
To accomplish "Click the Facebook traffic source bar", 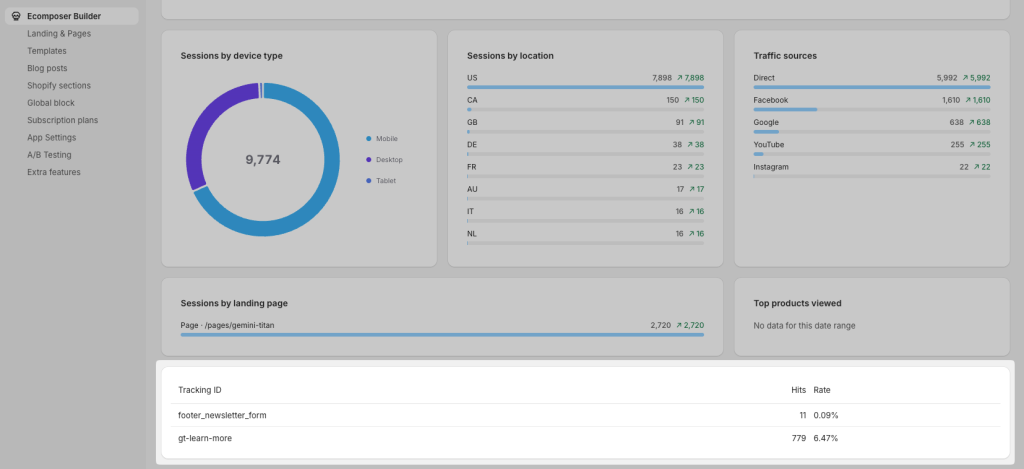I will click(785, 109).
